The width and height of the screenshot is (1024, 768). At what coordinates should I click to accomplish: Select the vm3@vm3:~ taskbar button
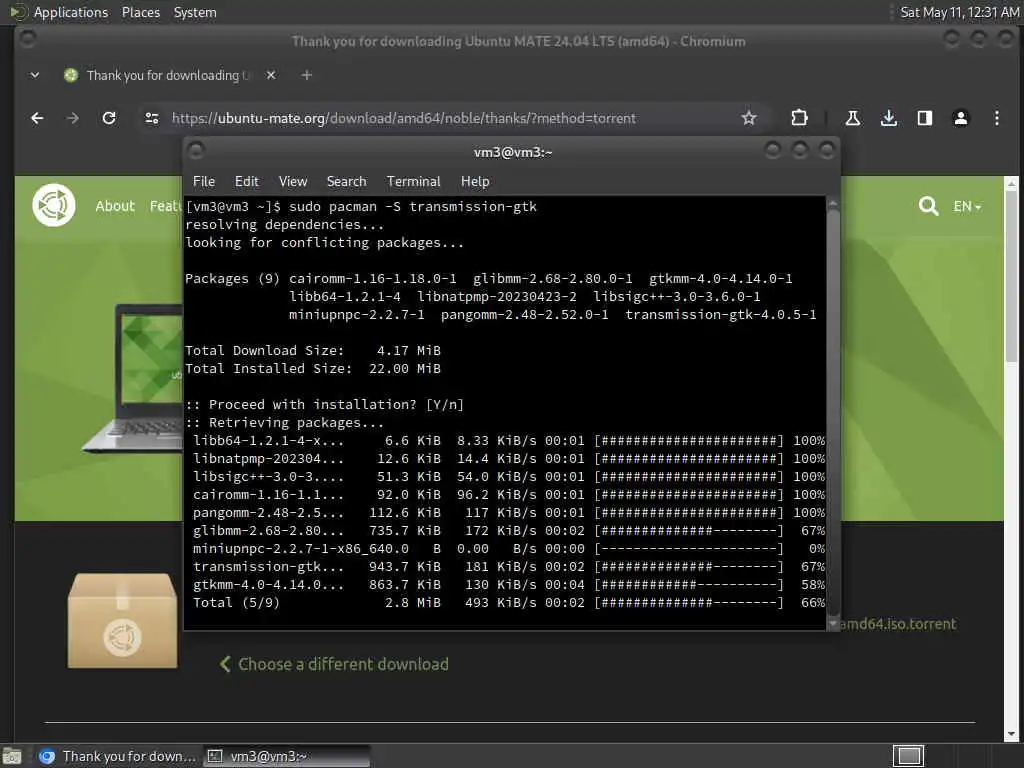(286, 756)
